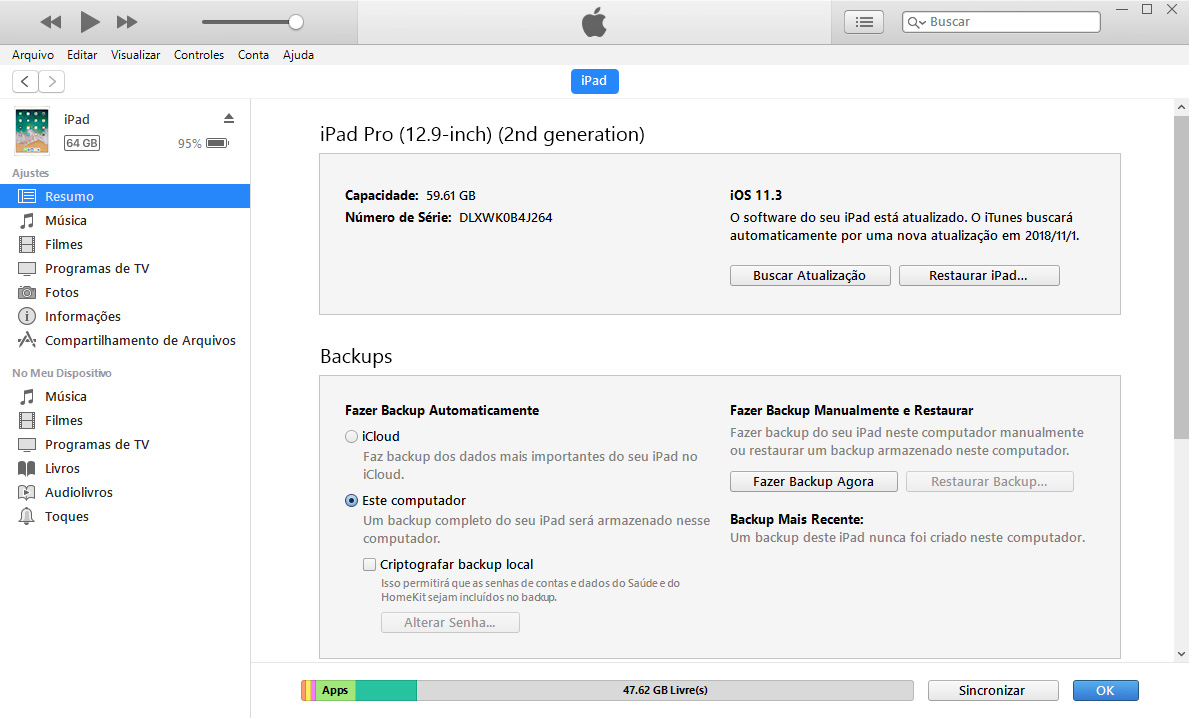Click the Capacidade label
Viewport: 1189px width, 718px height.
pos(381,196)
